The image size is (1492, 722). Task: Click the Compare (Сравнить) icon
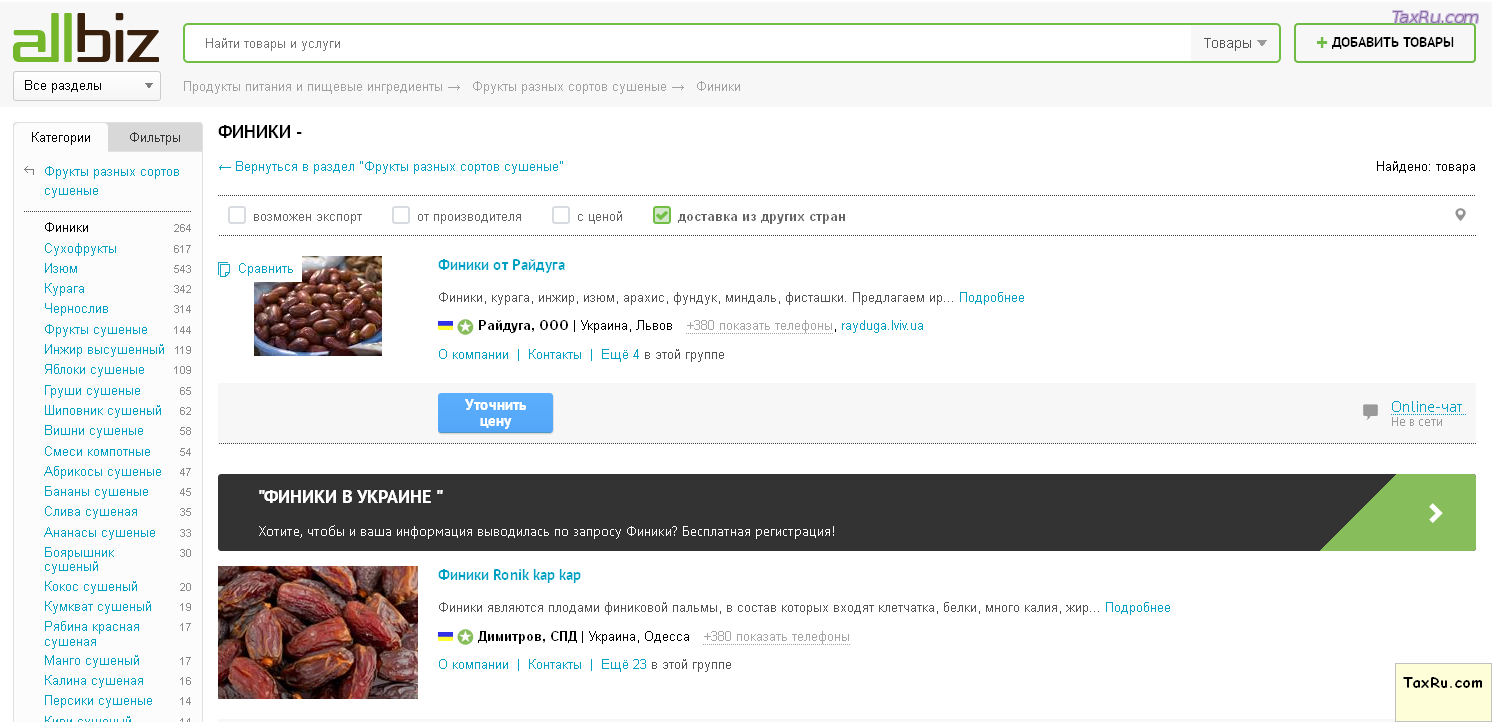coord(225,269)
